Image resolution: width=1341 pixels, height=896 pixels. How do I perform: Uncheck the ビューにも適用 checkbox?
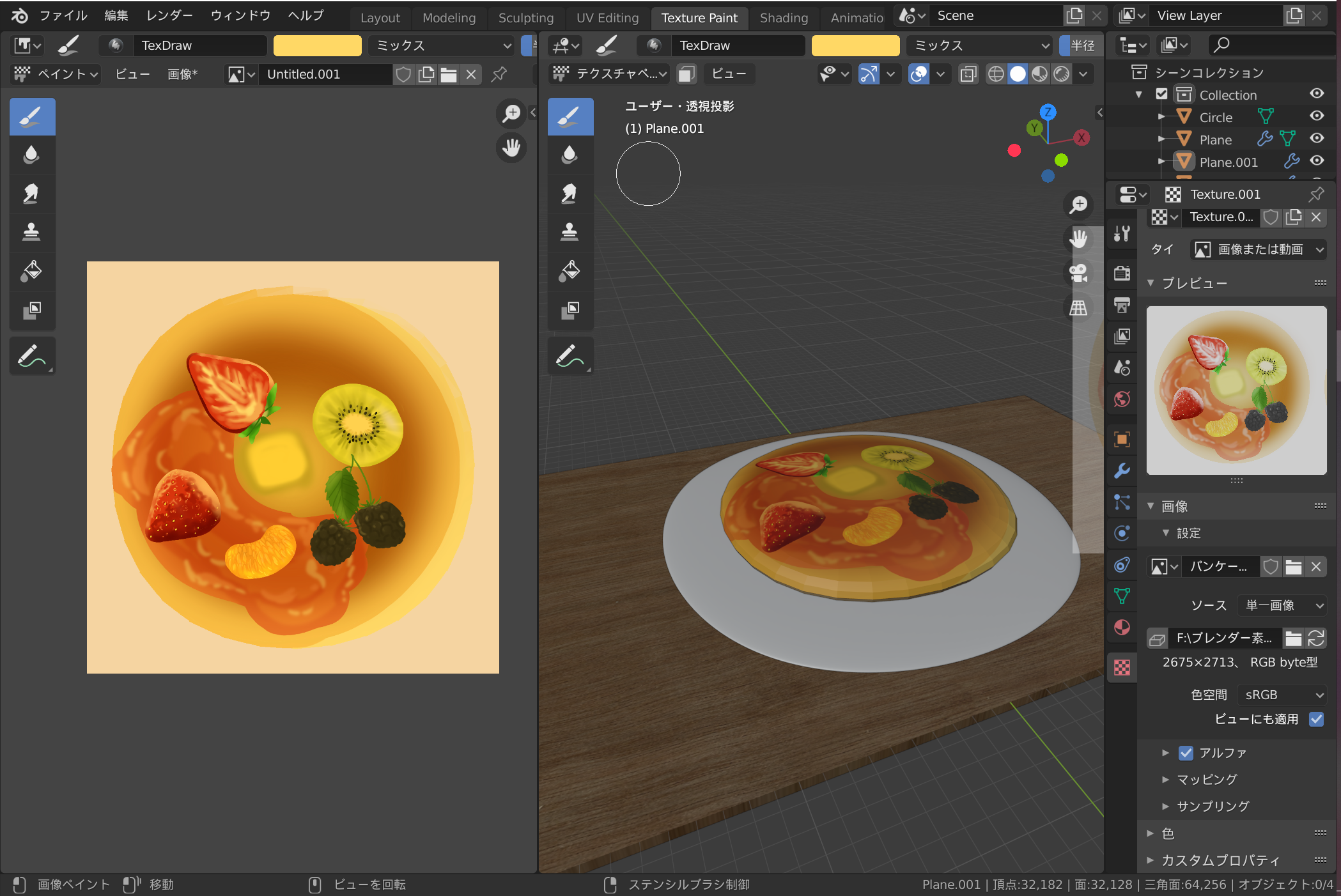coord(1315,719)
